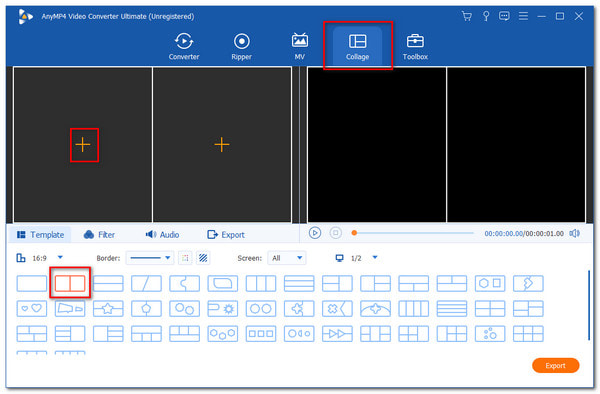Play the collage preview
The width and height of the screenshot is (600, 394).
(315, 233)
